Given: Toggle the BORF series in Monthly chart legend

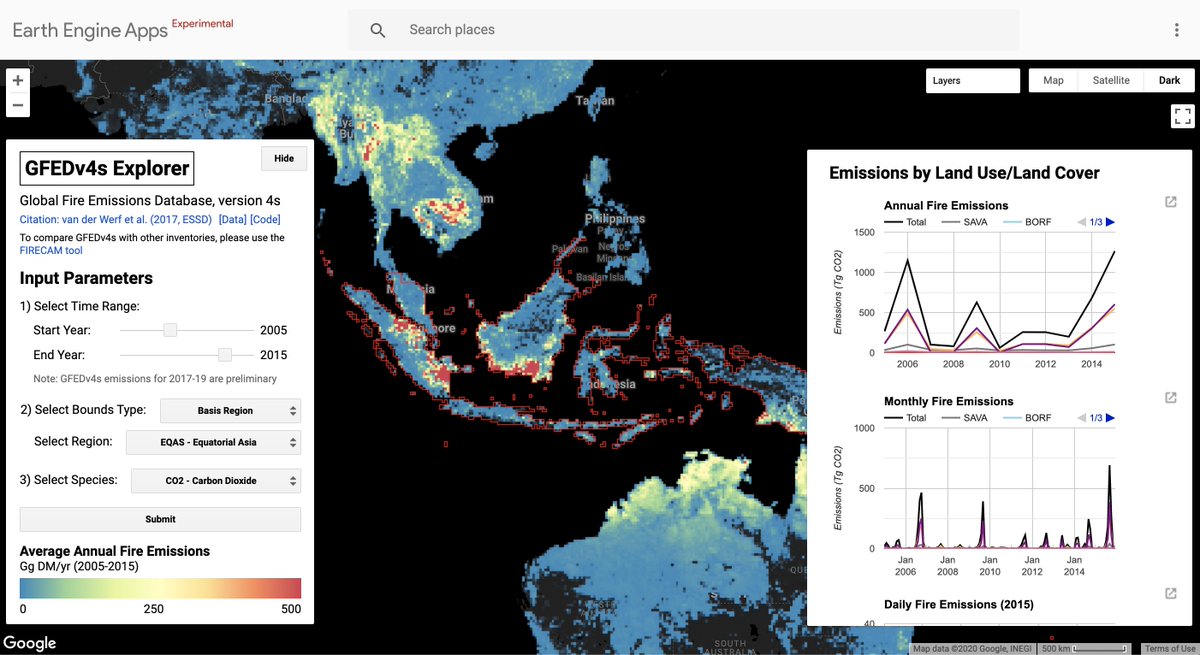Looking at the screenshot, I should click(x=1026, y=418).
